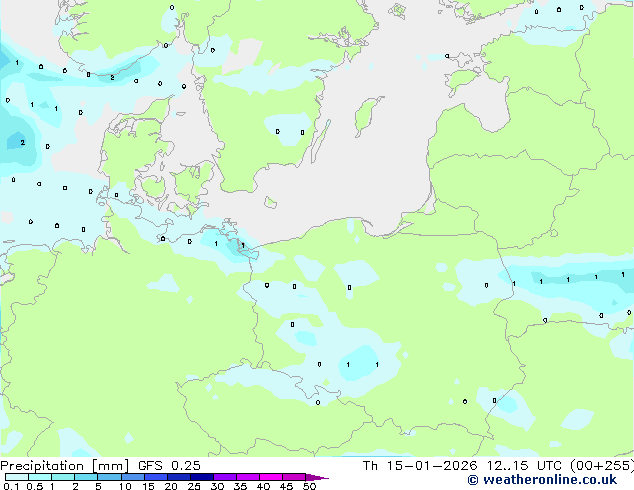Click the 0.5–1 mm legend color swatch
The width and height of the screenshot is (634, 490).
[x=40, y=477]
